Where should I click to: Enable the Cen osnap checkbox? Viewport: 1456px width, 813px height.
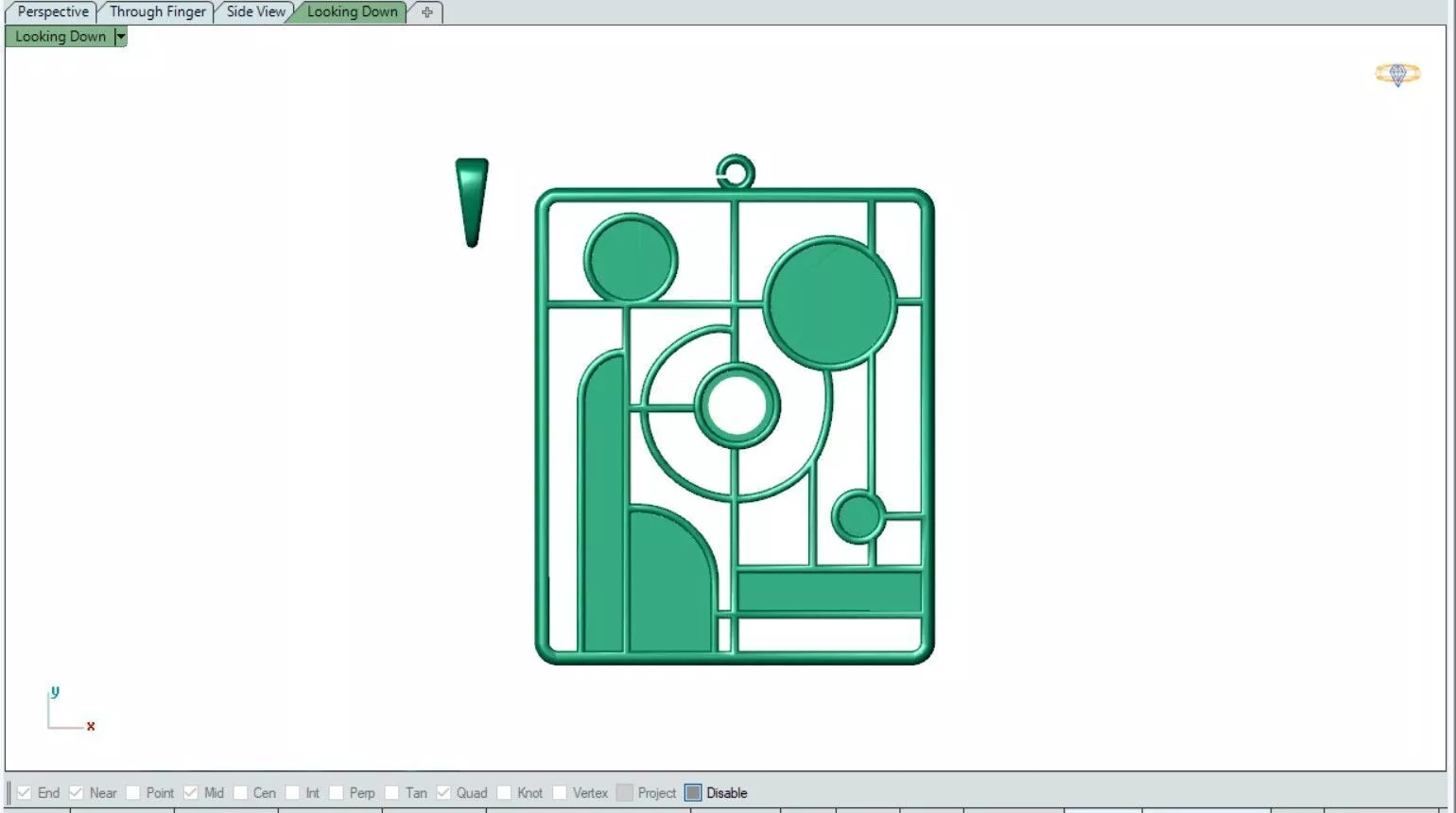coord(240,792)
